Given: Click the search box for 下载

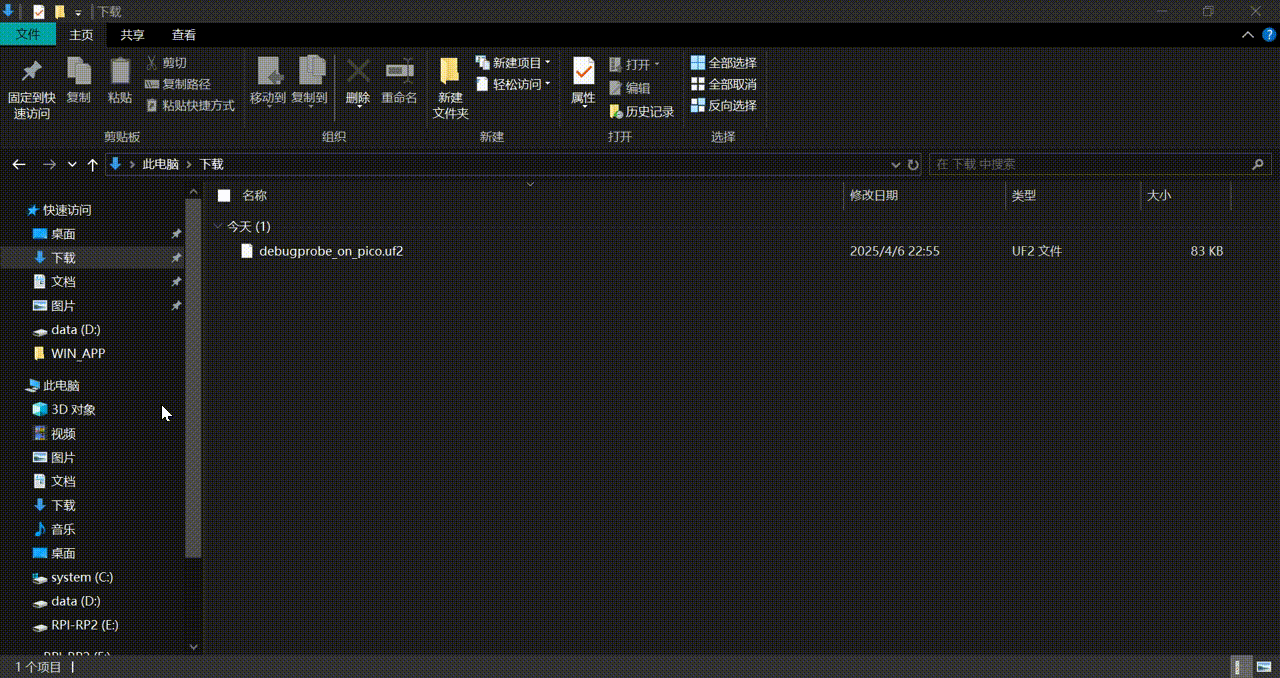Looking at the screenshot, I should [x=1090, y=164].
